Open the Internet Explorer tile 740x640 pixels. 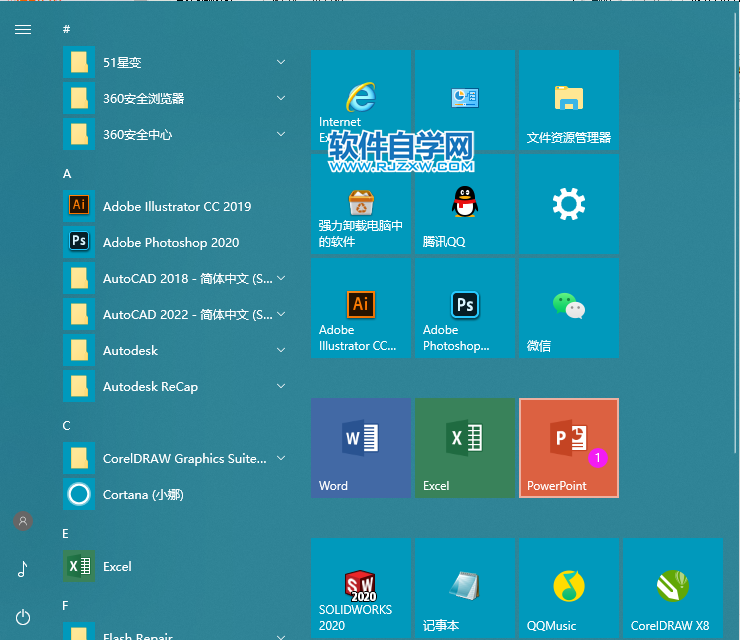[x=360, y=100]
